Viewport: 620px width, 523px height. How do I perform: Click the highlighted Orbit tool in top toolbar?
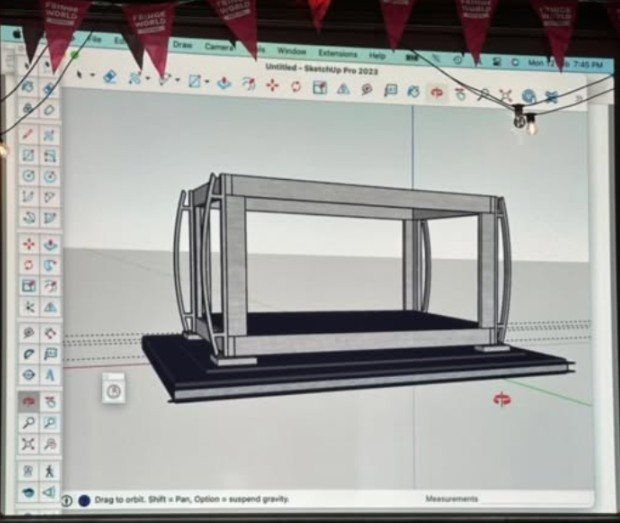tap(437, 93)
